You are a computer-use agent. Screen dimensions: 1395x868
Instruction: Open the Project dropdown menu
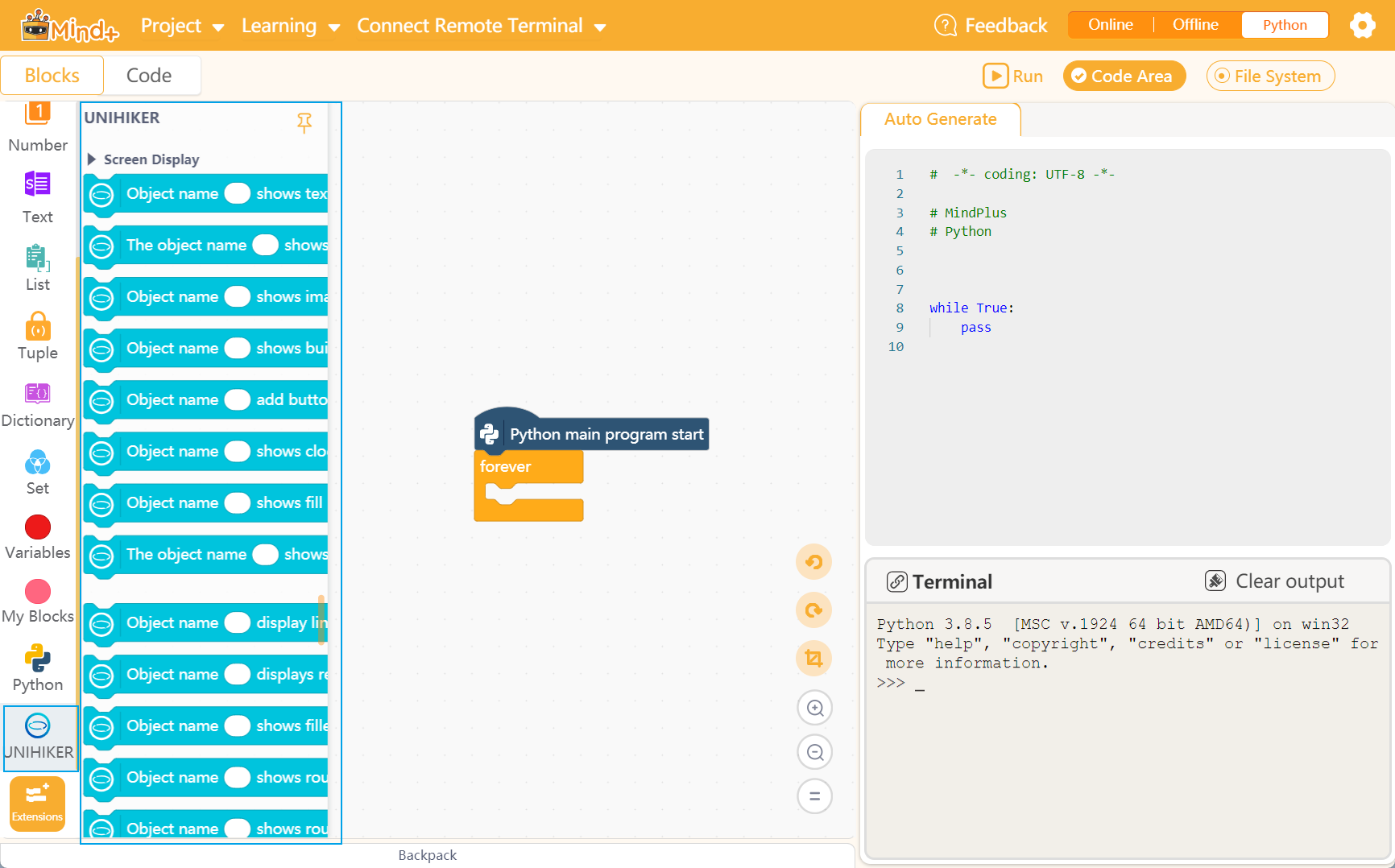click(x=182, y=25)
